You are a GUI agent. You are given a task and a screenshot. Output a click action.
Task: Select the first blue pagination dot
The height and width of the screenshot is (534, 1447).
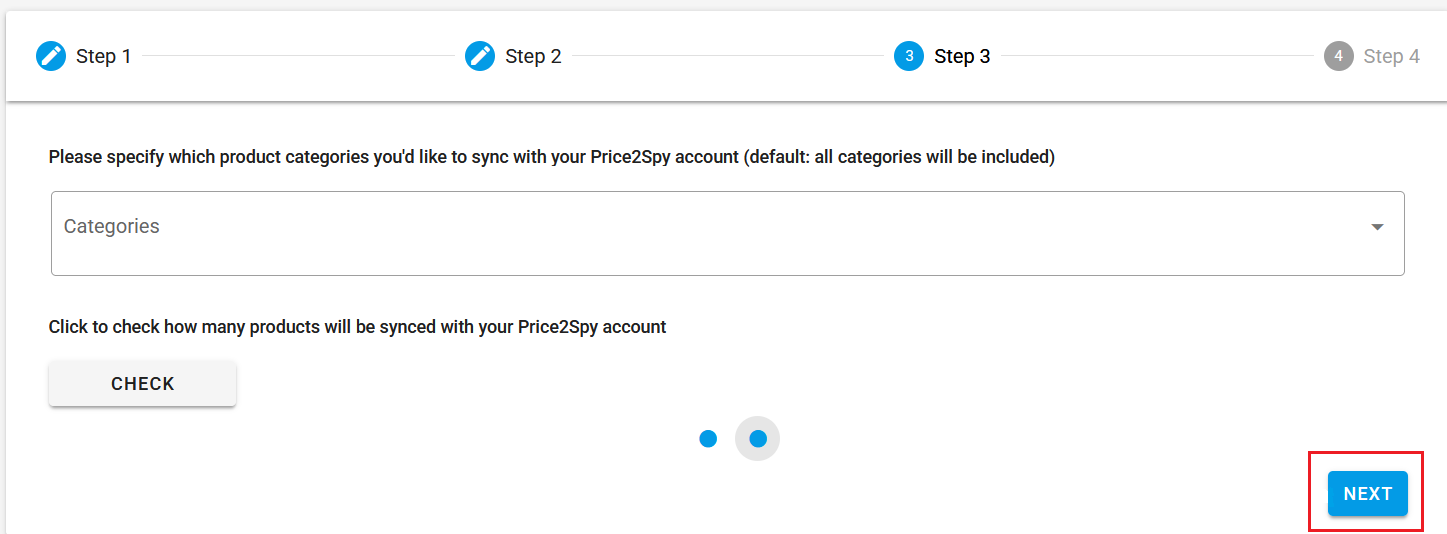point(708,438)
